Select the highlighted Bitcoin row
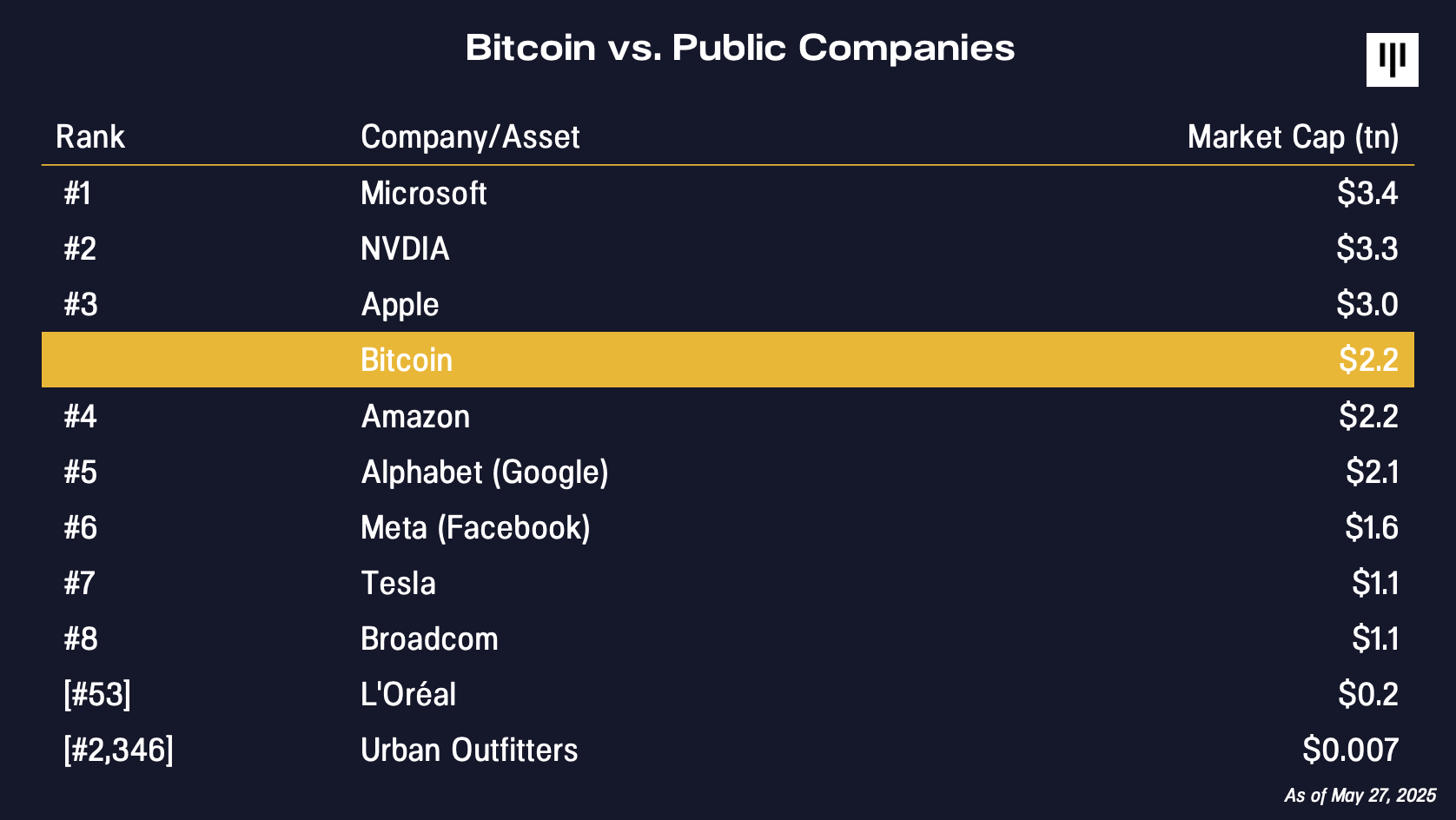This screenshot has width=1456, height=820. (728, 360)
